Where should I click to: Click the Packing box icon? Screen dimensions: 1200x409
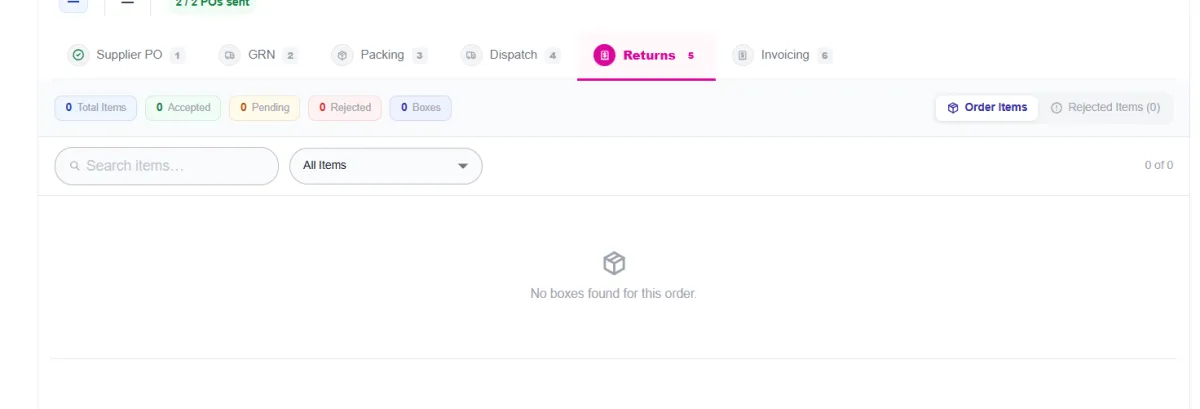[x=342, y=55]
